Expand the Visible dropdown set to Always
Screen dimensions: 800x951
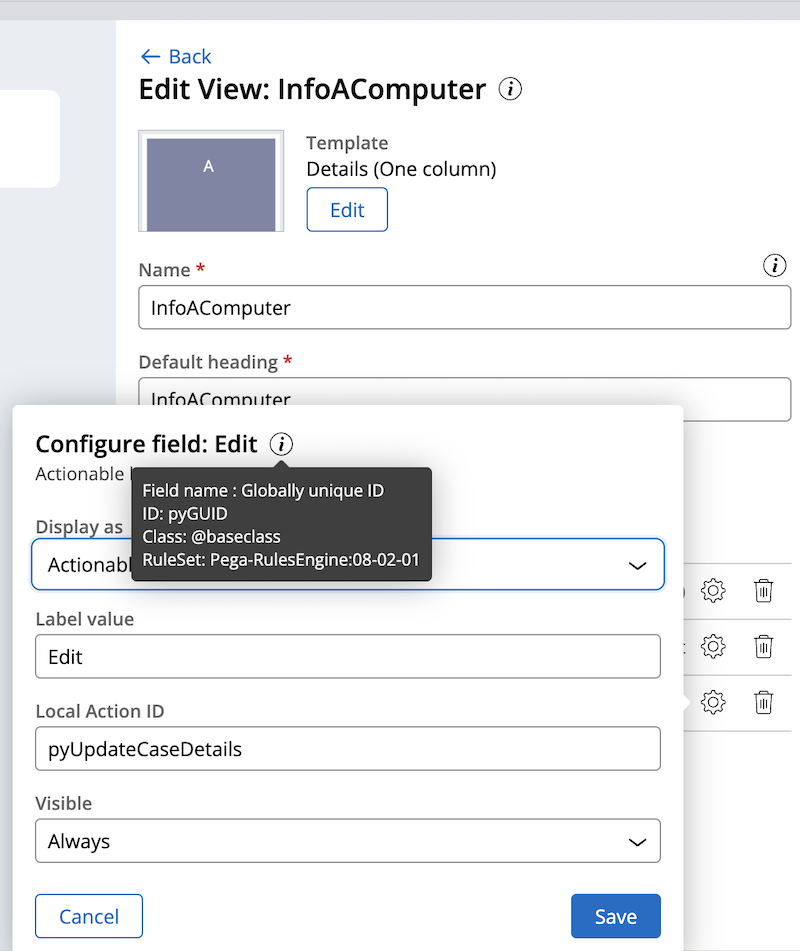point(348,841)
